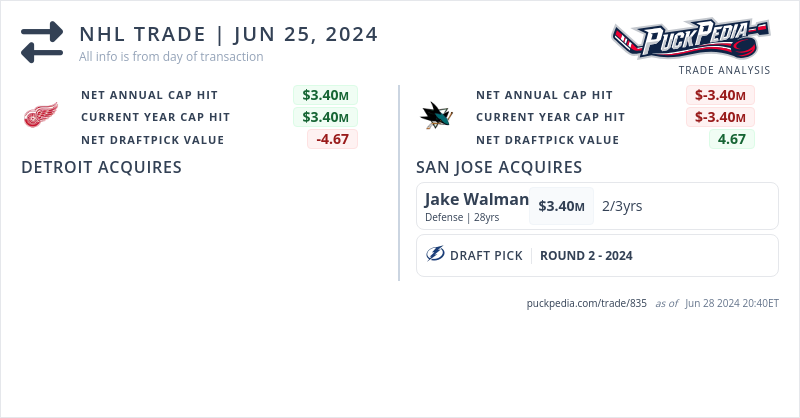The height and width of the screenshot is (418, 800).
Task: Click the Tampa Bay Lightning draft pick logo
Action: click(x=435, y=255)
